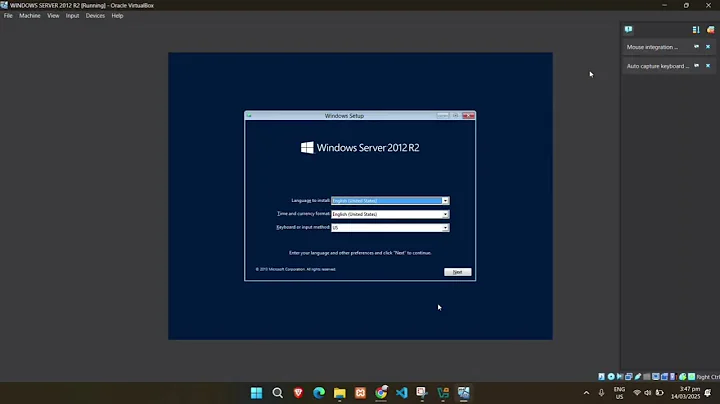Click the Next button in Windows Setup
720x404 pixels.
pos(457,272)
